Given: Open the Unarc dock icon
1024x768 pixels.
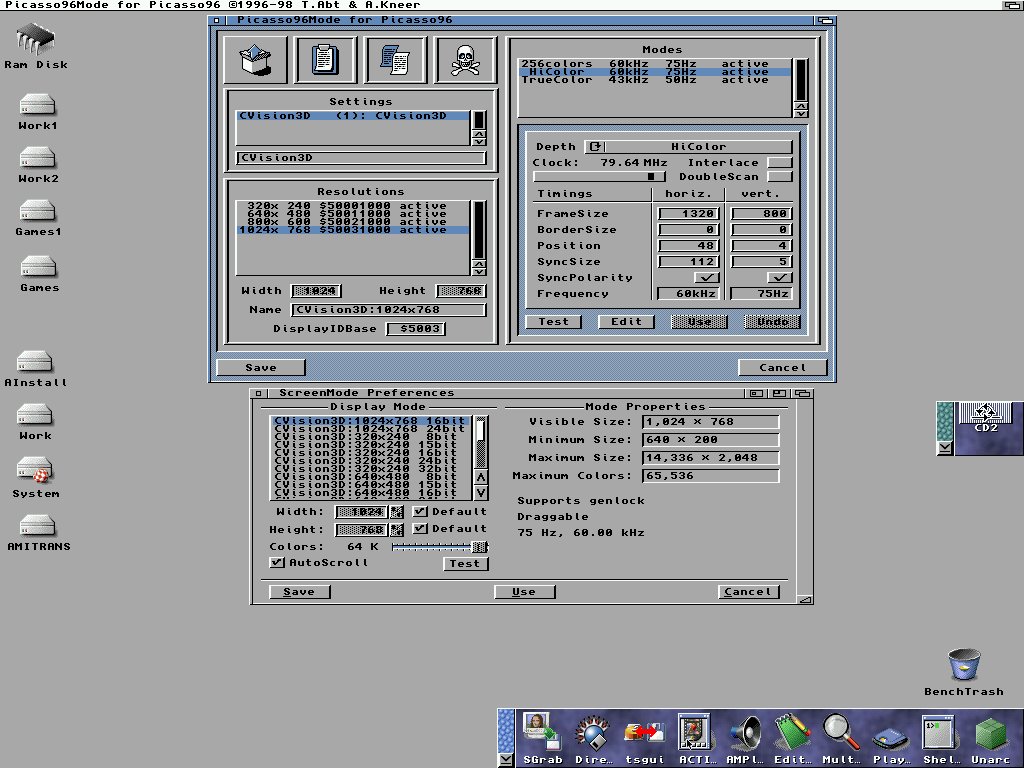Looking at the screenshot, I should pos(991,739).
